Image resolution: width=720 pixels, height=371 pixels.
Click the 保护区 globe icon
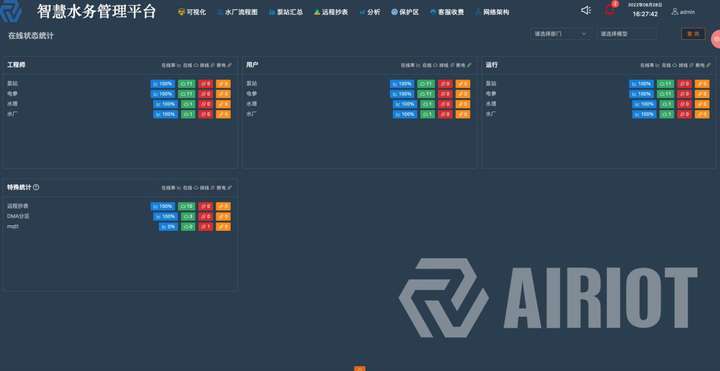(394, 12)
